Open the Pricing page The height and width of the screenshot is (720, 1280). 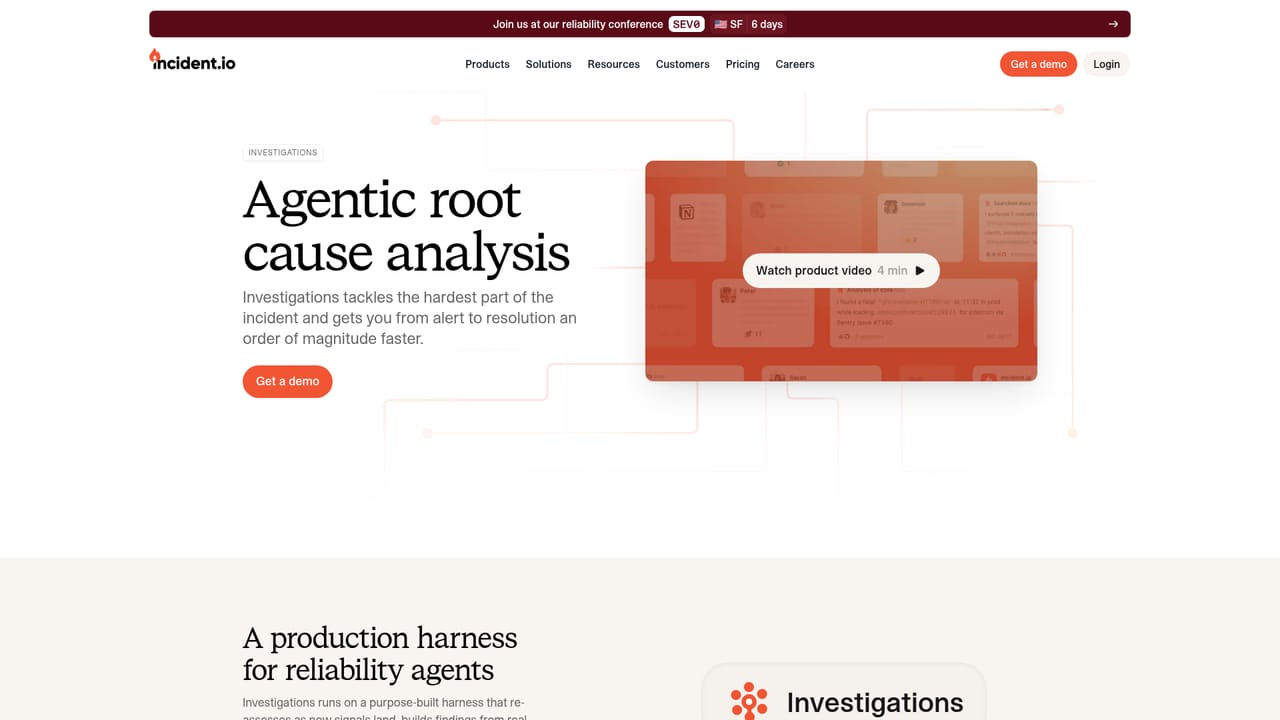tap(742, 64)
